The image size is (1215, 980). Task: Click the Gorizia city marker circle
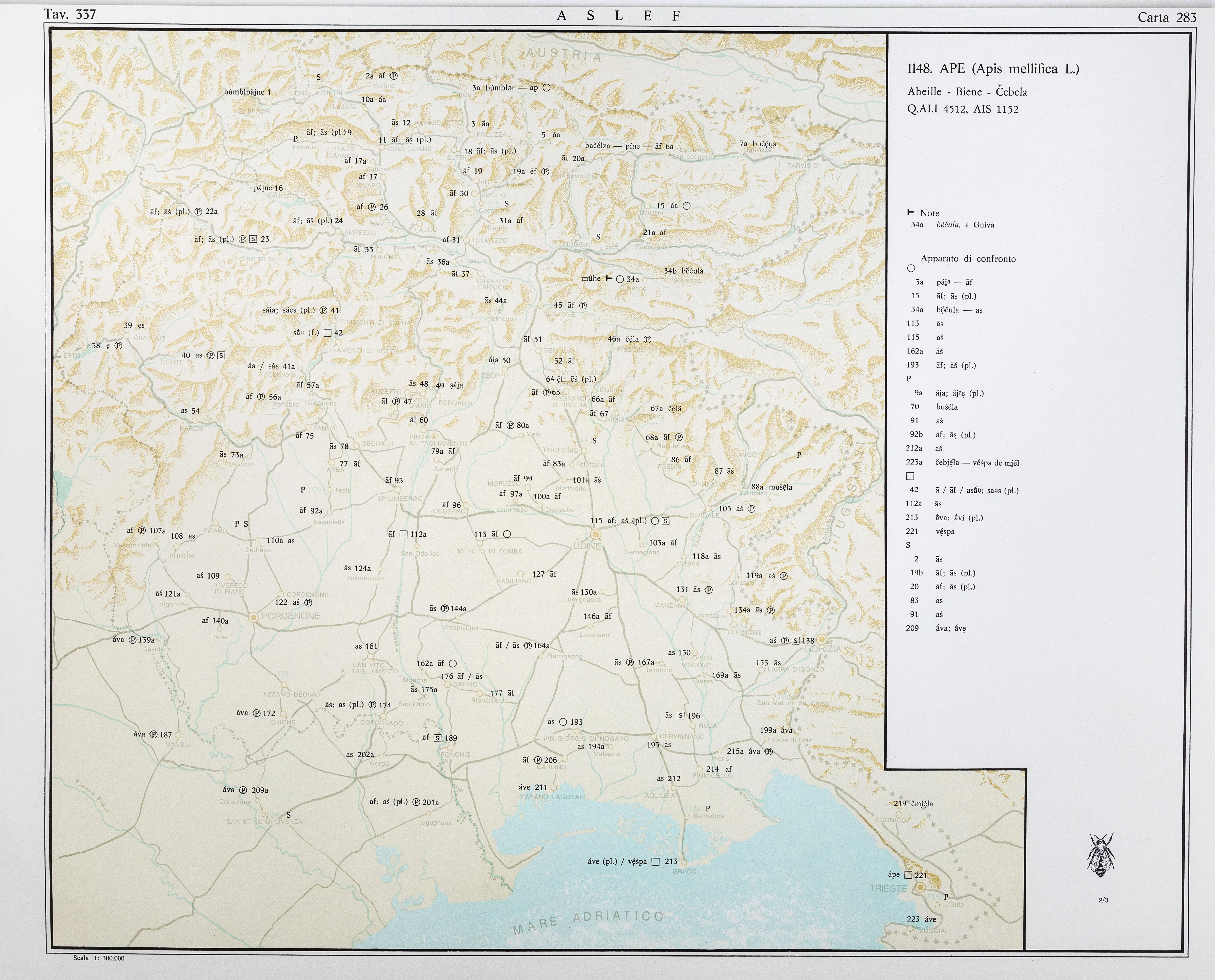click(822, 640)
